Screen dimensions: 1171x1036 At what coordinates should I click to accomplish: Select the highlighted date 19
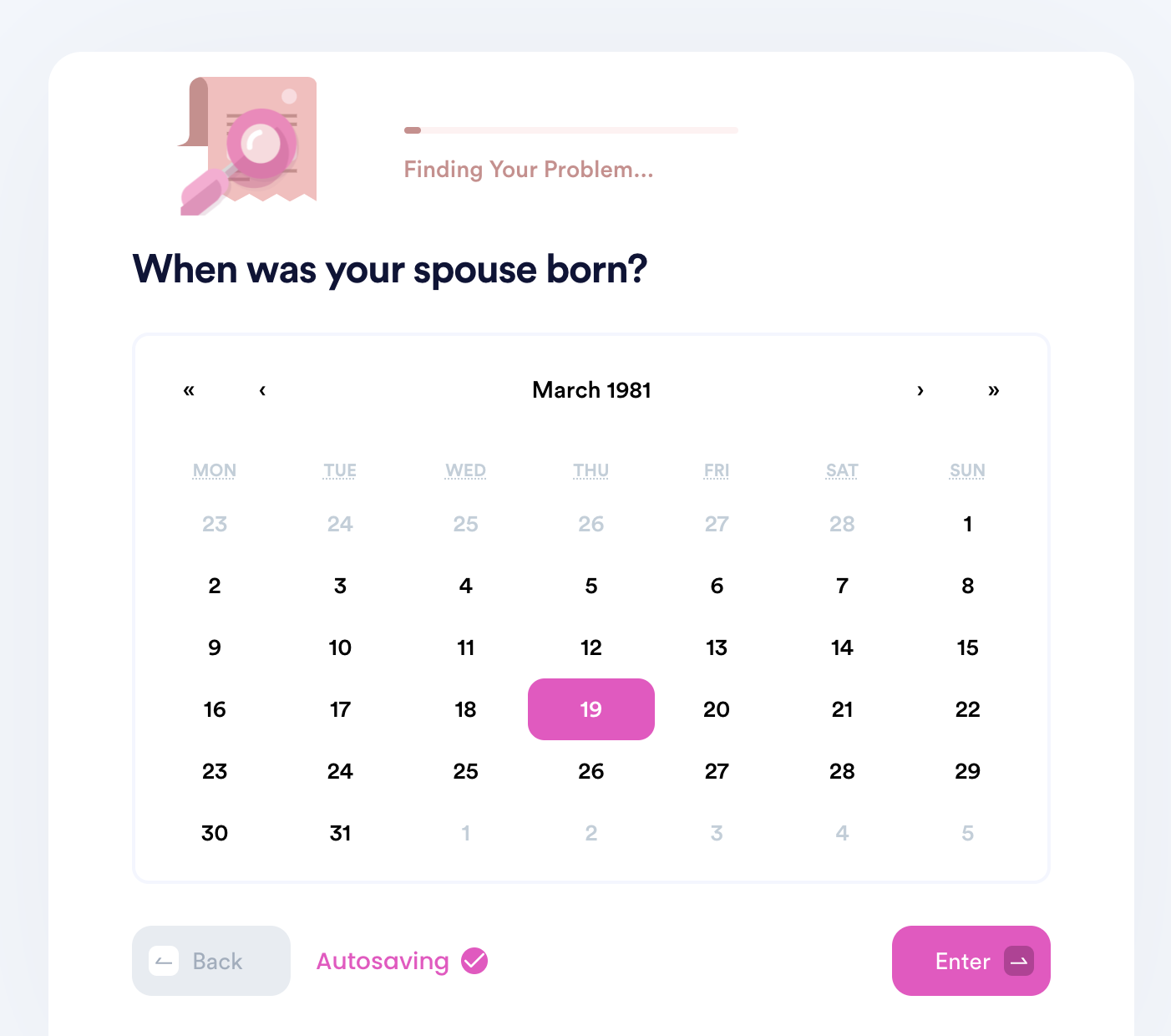pos(591,709)
